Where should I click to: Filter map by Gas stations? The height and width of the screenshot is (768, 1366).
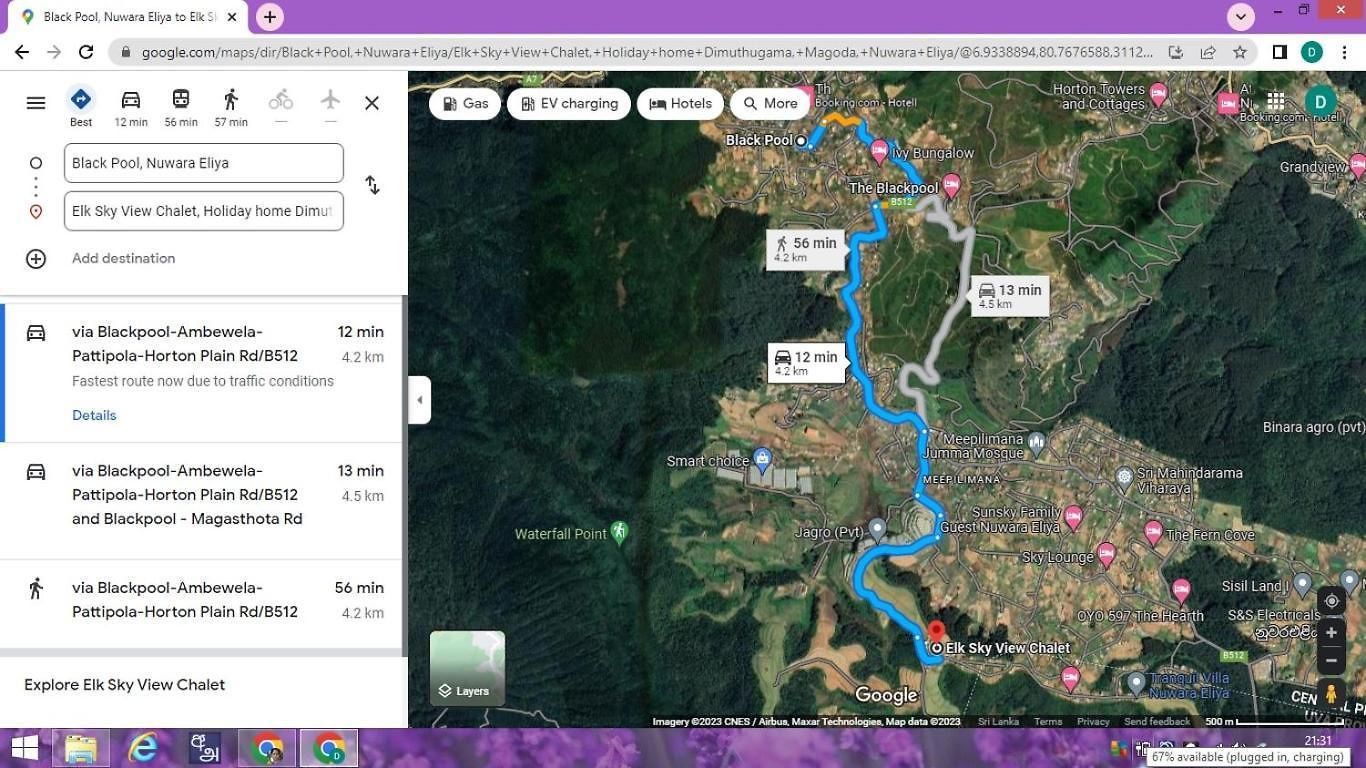click(x=465, y=104)
